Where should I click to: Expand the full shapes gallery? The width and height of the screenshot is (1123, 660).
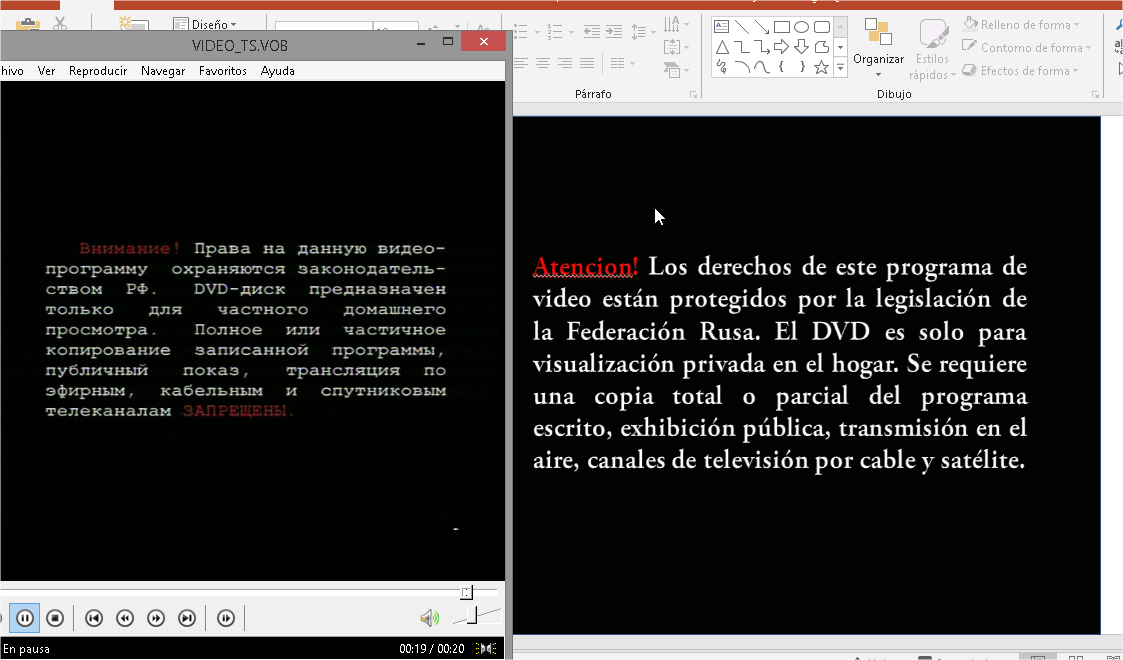click(841, 67)
